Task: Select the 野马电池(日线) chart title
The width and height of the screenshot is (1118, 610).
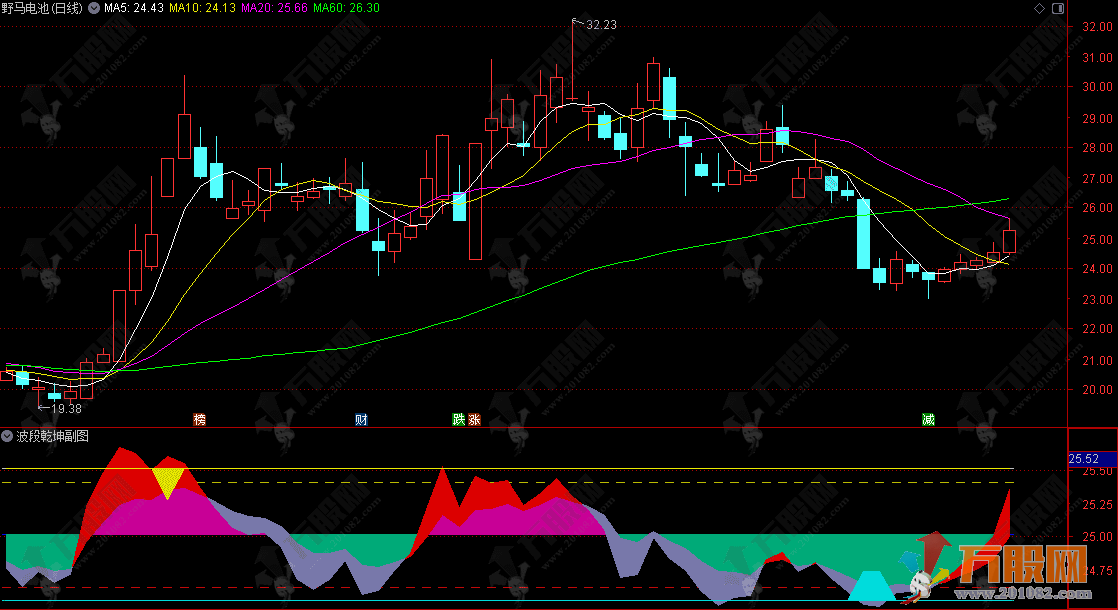Action: [42, 9]
